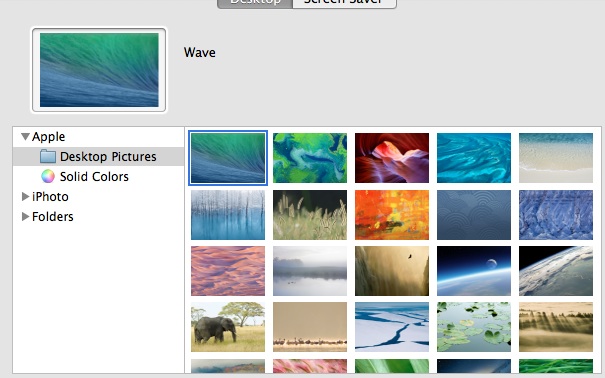Click the Folders label

coord(52,217)
